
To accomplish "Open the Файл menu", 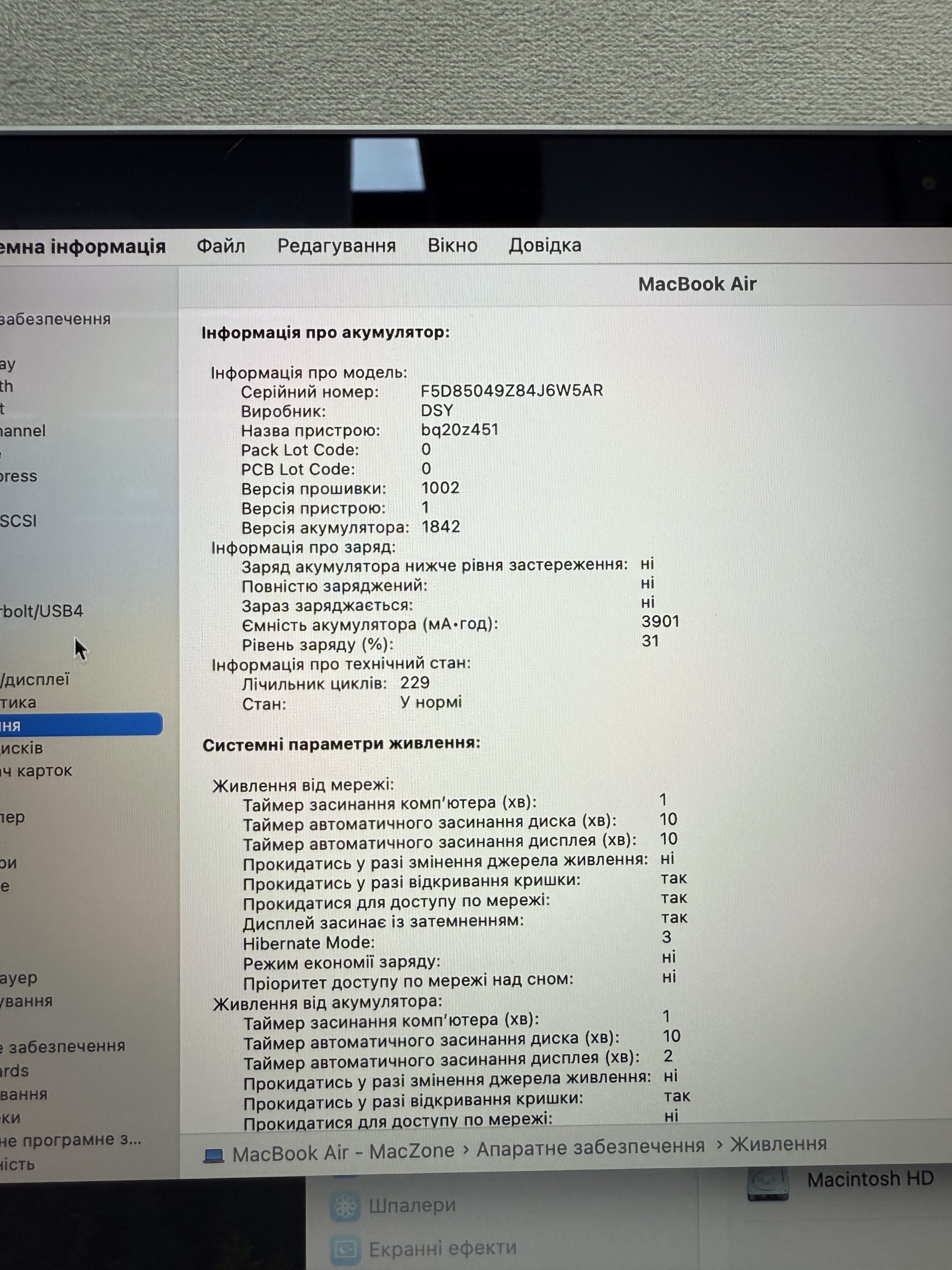I will 220,246.
